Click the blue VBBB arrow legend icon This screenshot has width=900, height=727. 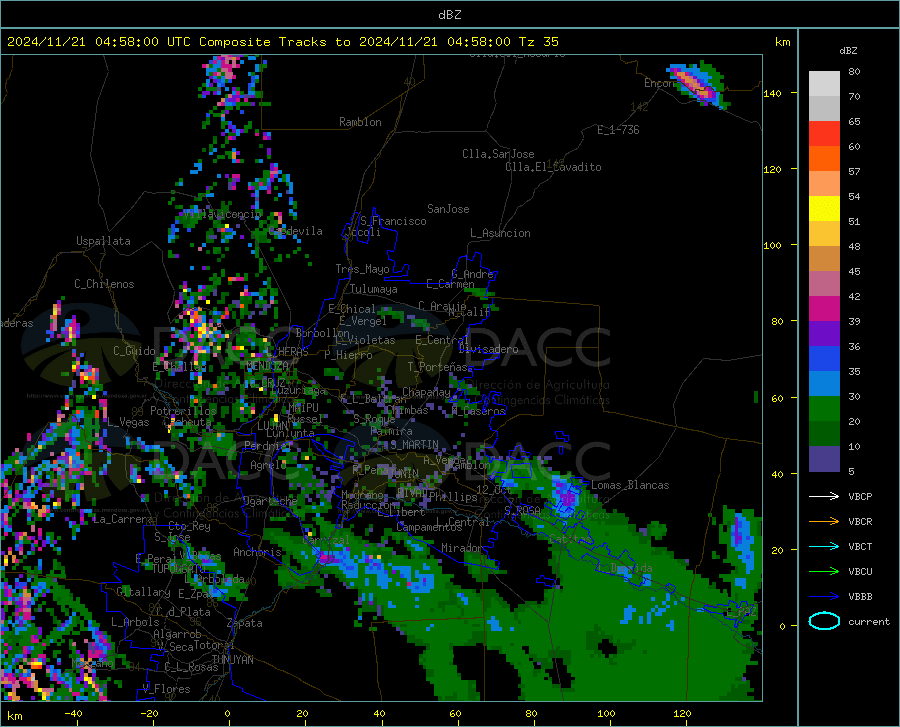[824, 596]
